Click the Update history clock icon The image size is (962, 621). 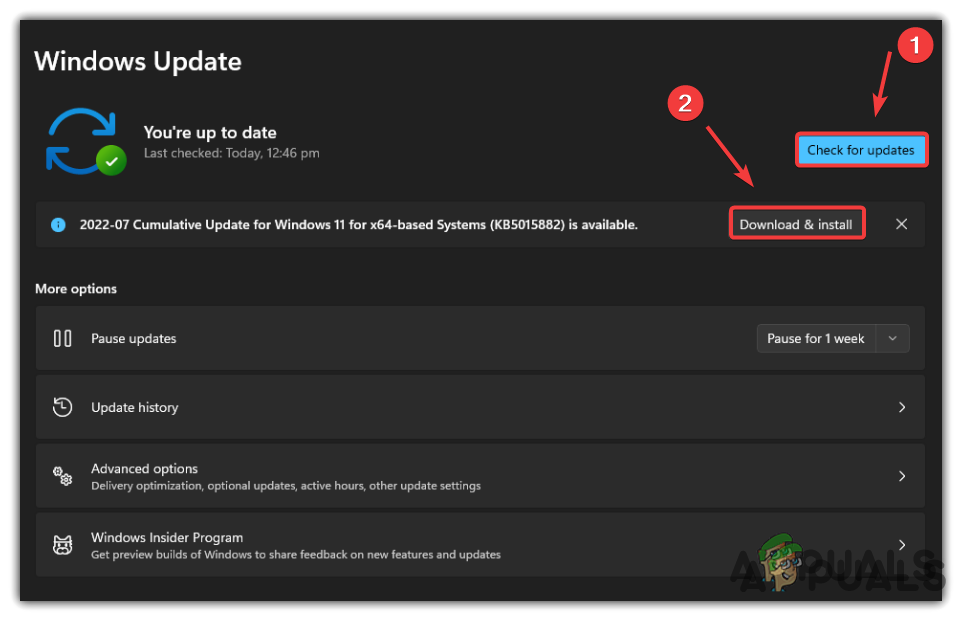coord(62,407)
